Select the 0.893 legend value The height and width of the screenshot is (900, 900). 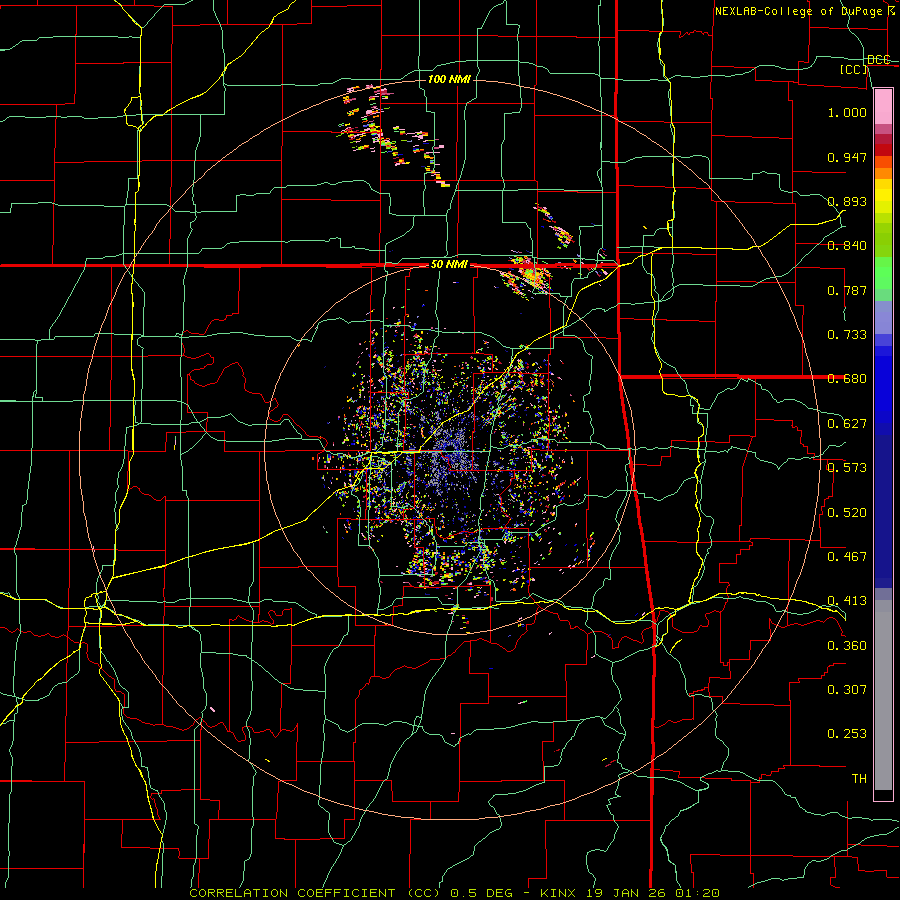tap(847, 201)
